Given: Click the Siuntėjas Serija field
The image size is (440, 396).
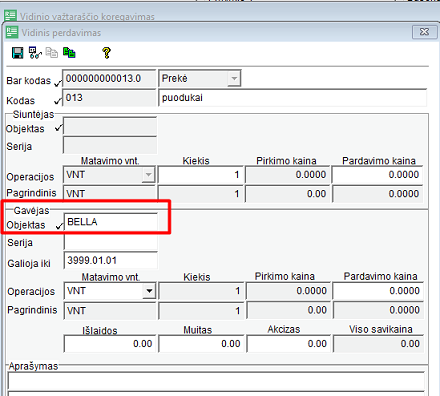Looking at the screenshot, I should coord(110,145).
